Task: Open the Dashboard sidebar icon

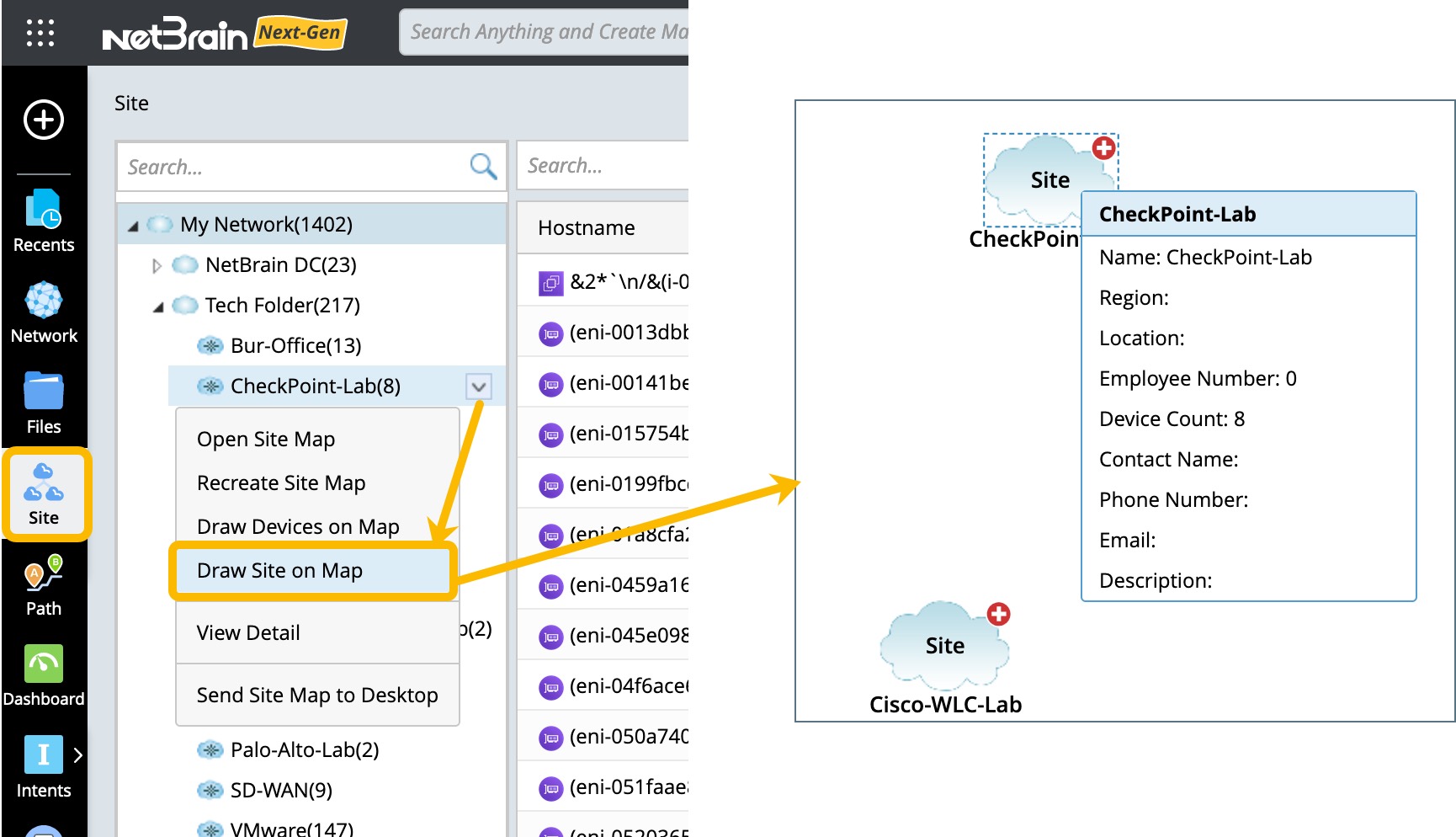Action: (44, 675)
